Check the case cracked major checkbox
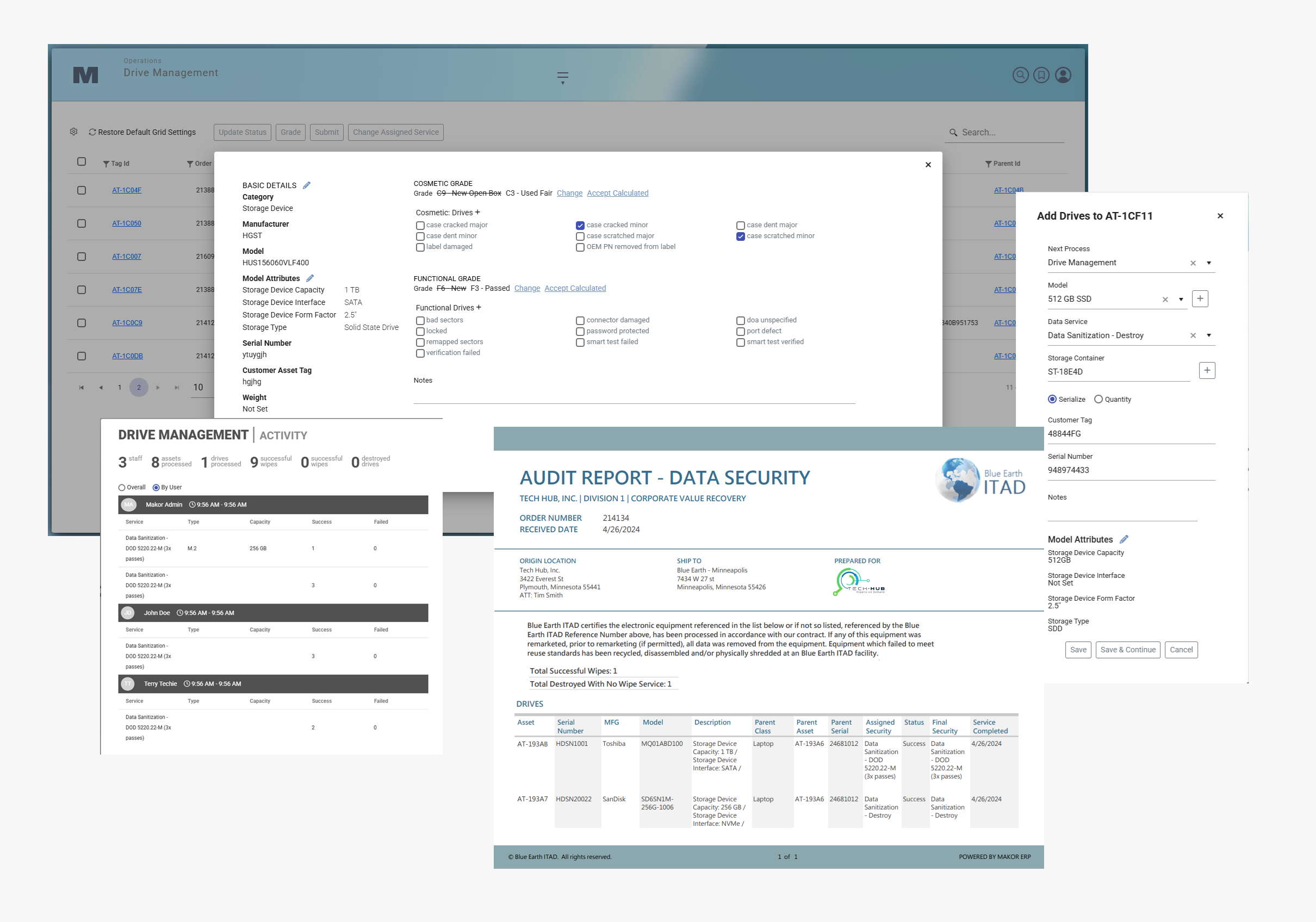 pyautogui.click(x=420, y=225)
